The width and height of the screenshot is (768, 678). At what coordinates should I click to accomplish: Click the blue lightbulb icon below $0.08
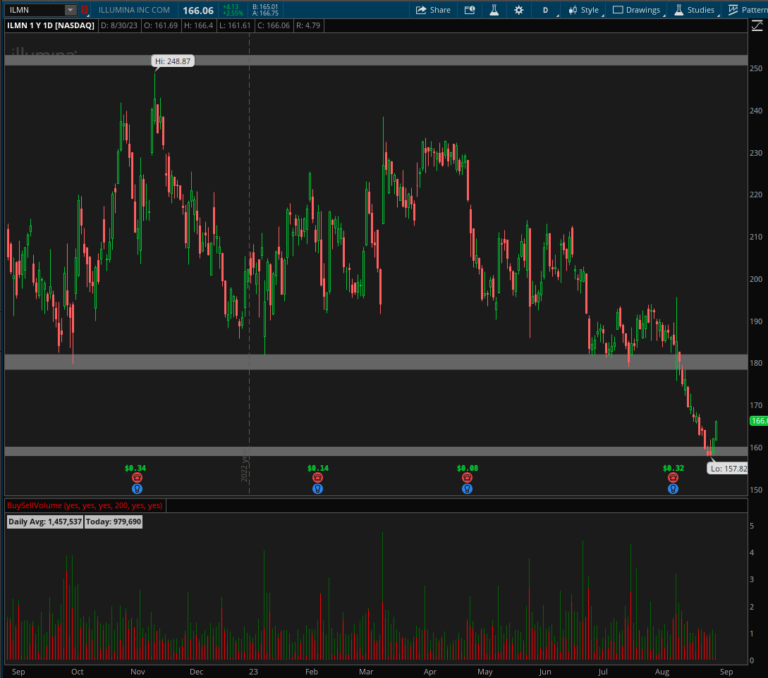(467, 488)
